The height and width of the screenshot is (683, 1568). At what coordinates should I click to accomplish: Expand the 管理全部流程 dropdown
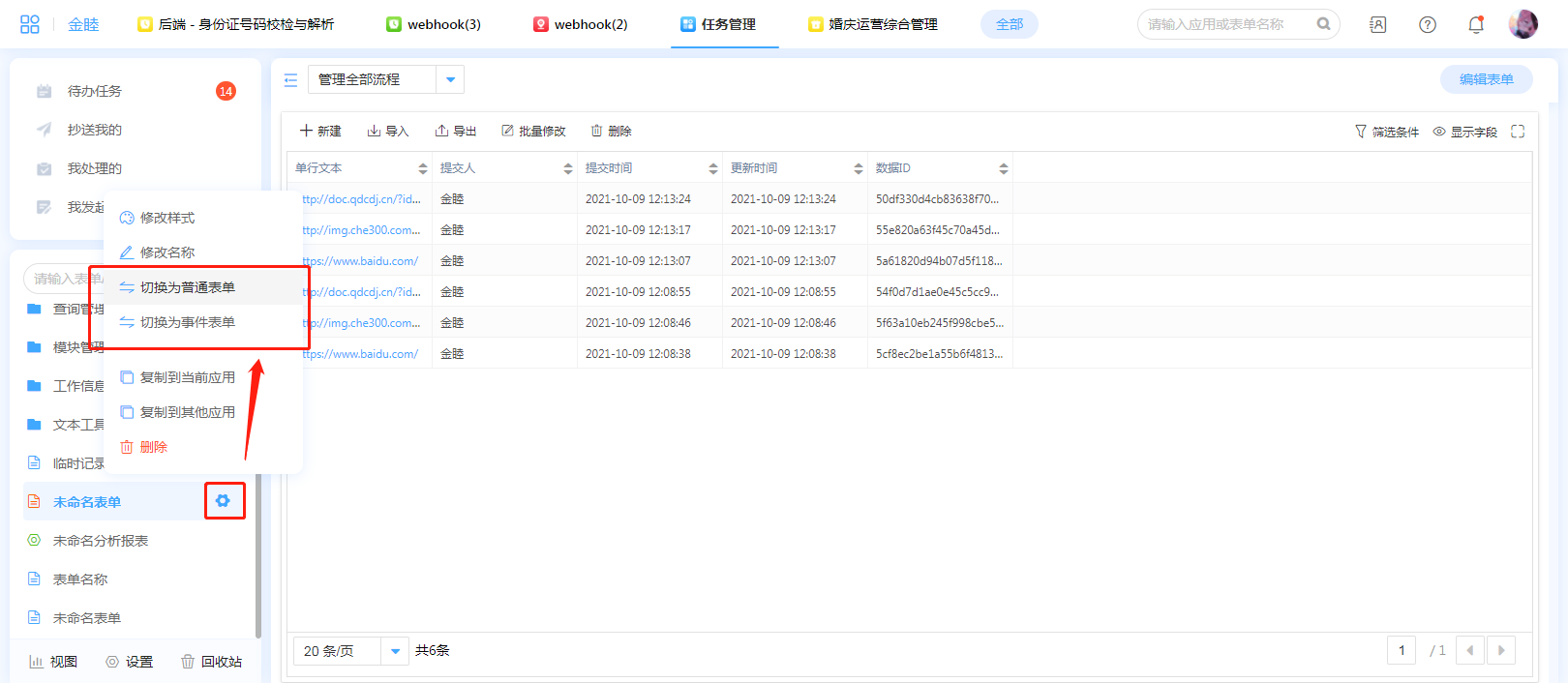click(x=450, y=79)
